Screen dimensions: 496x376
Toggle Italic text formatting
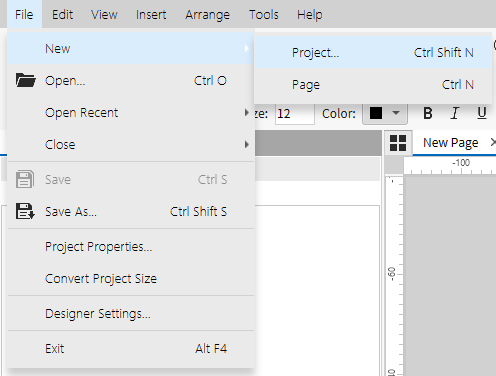pos(454,113)
